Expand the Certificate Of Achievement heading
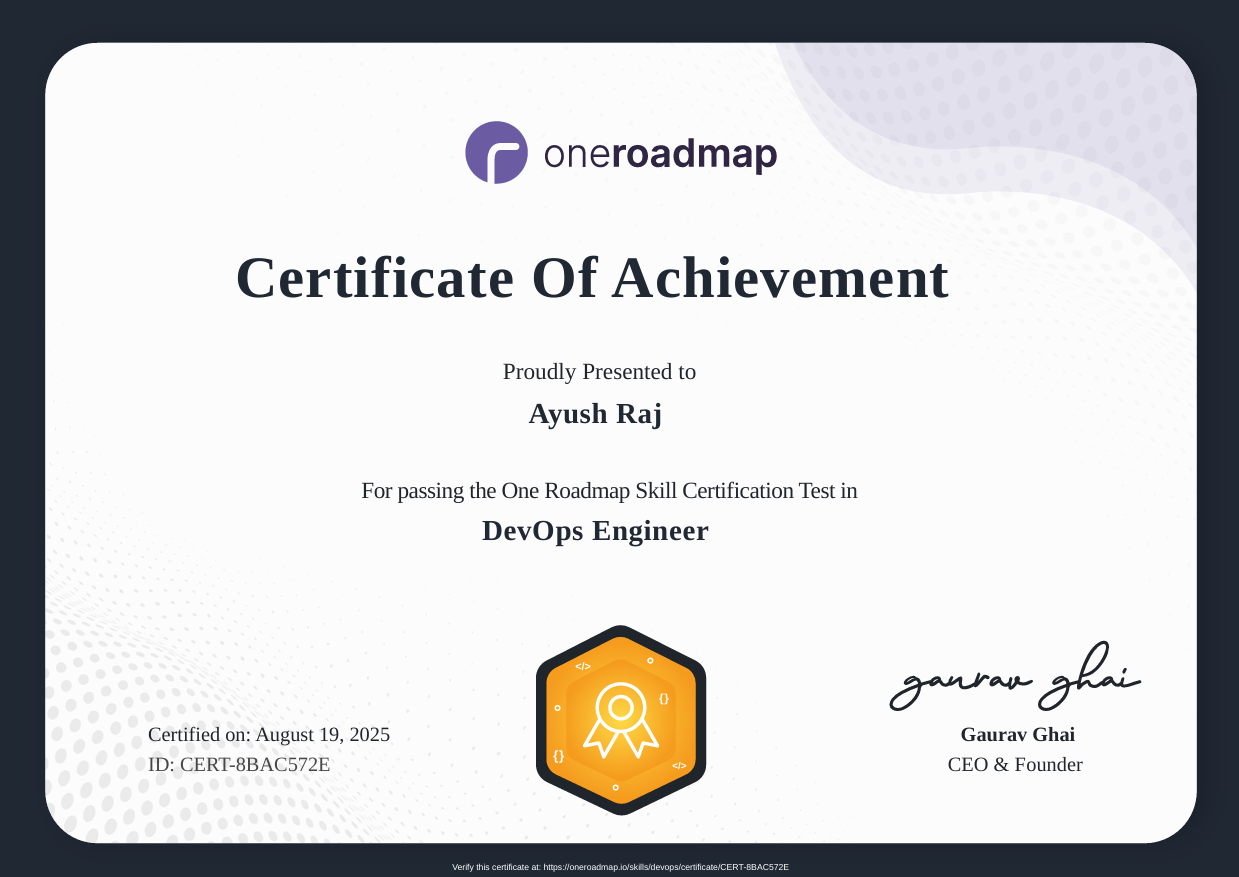This screenshot has height=877, width=1239. point(593,280)
